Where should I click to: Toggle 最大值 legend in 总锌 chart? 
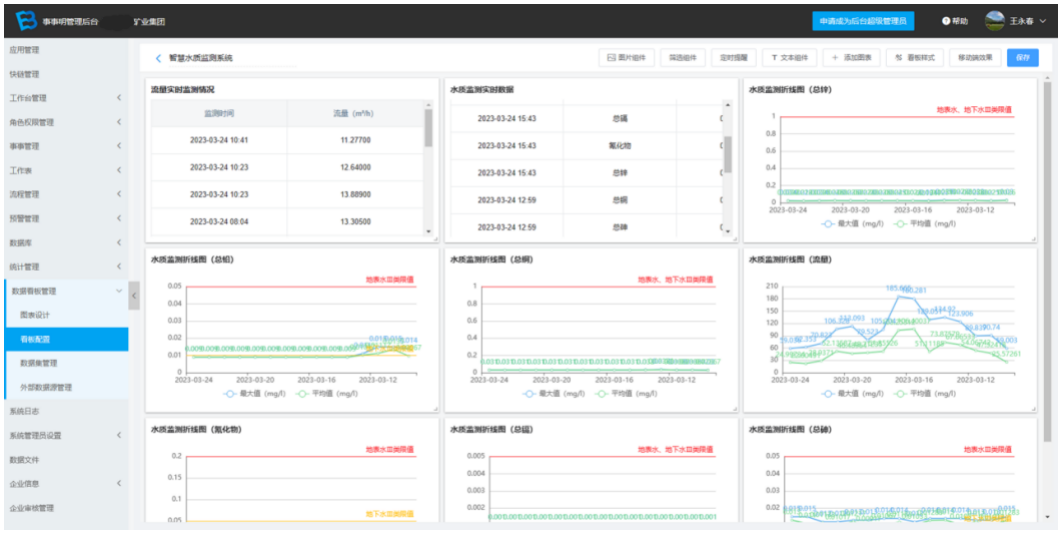(854, 223)
